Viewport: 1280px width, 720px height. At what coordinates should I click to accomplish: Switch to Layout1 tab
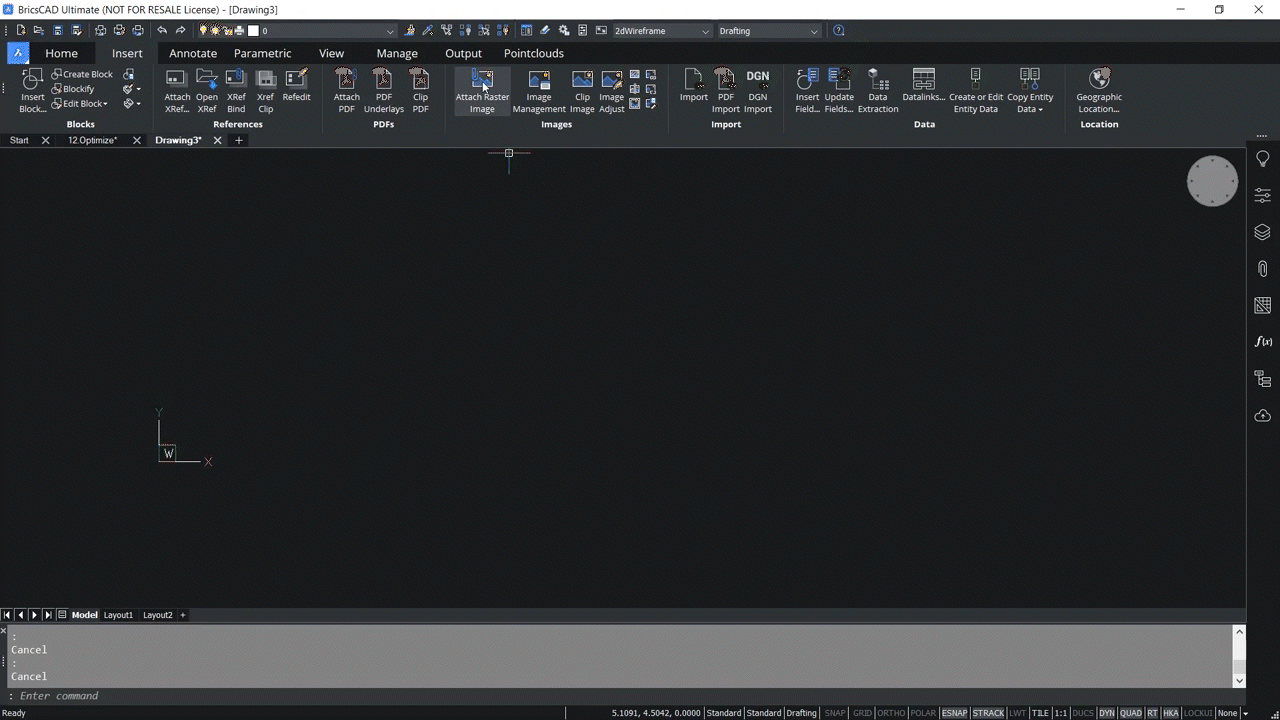pyautogui.click(x=118, y=615)
